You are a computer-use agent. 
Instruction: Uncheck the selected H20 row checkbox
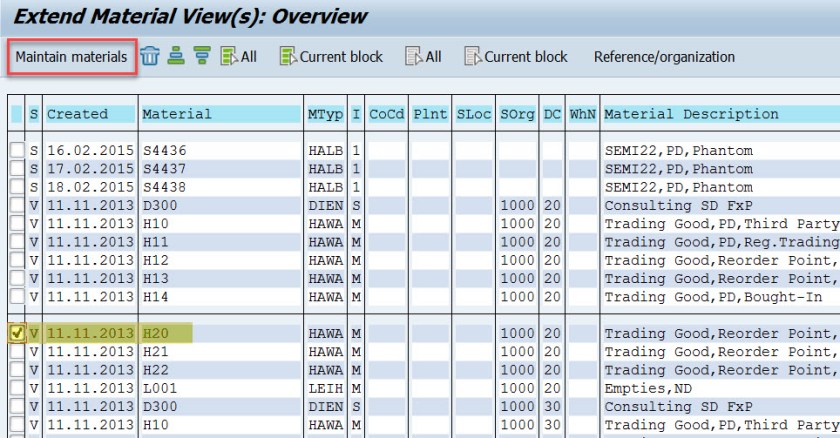click(17, 333)
